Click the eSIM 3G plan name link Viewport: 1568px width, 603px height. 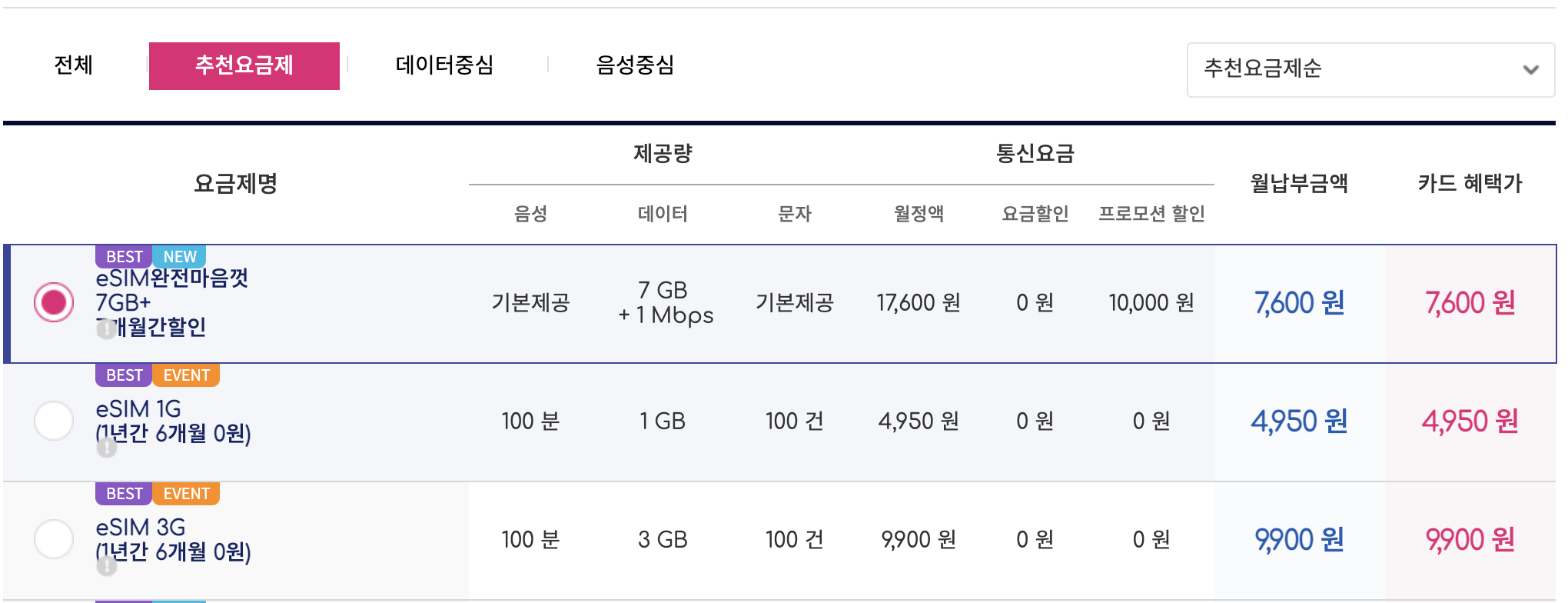139,527
